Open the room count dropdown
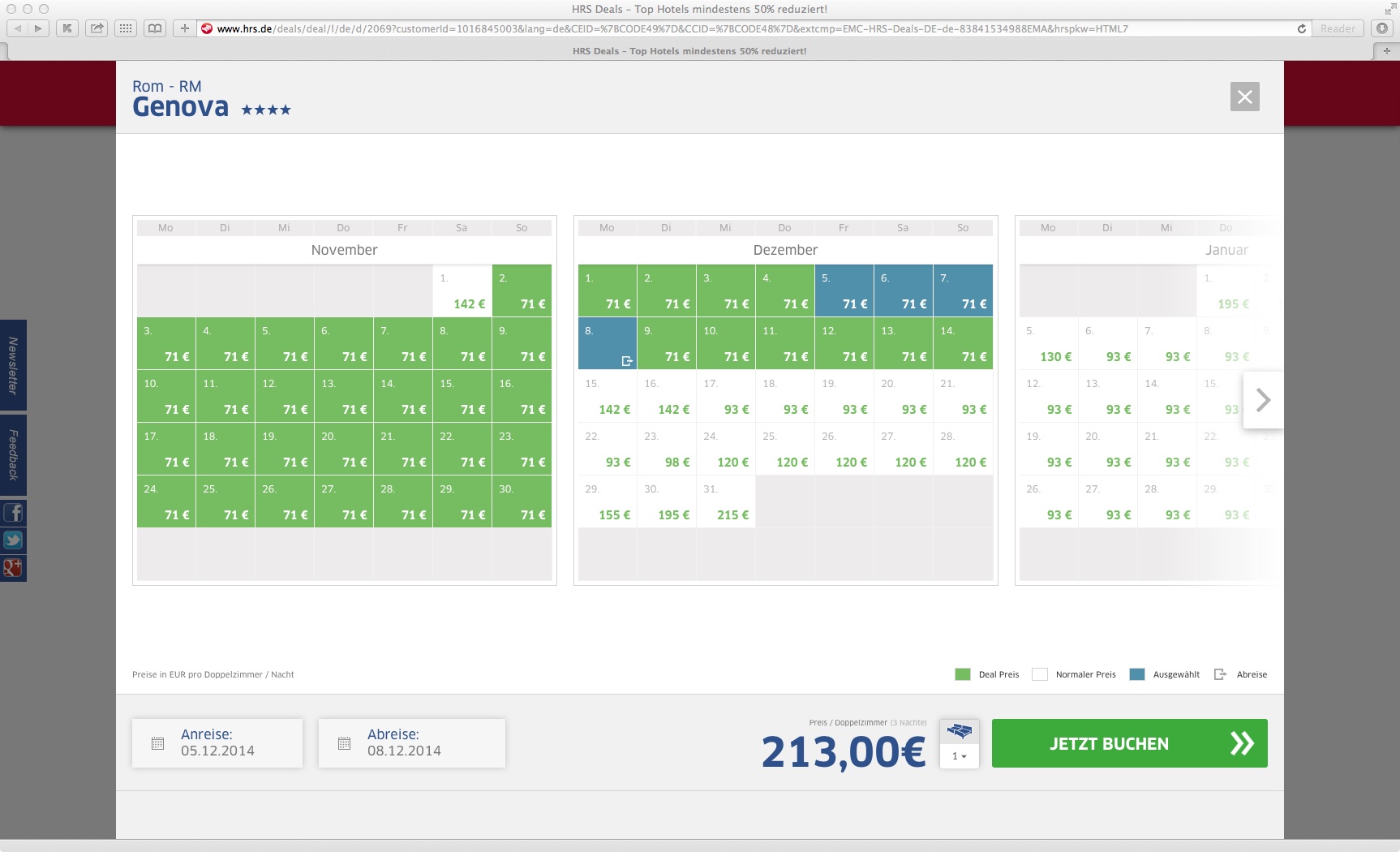 [959, 756]
